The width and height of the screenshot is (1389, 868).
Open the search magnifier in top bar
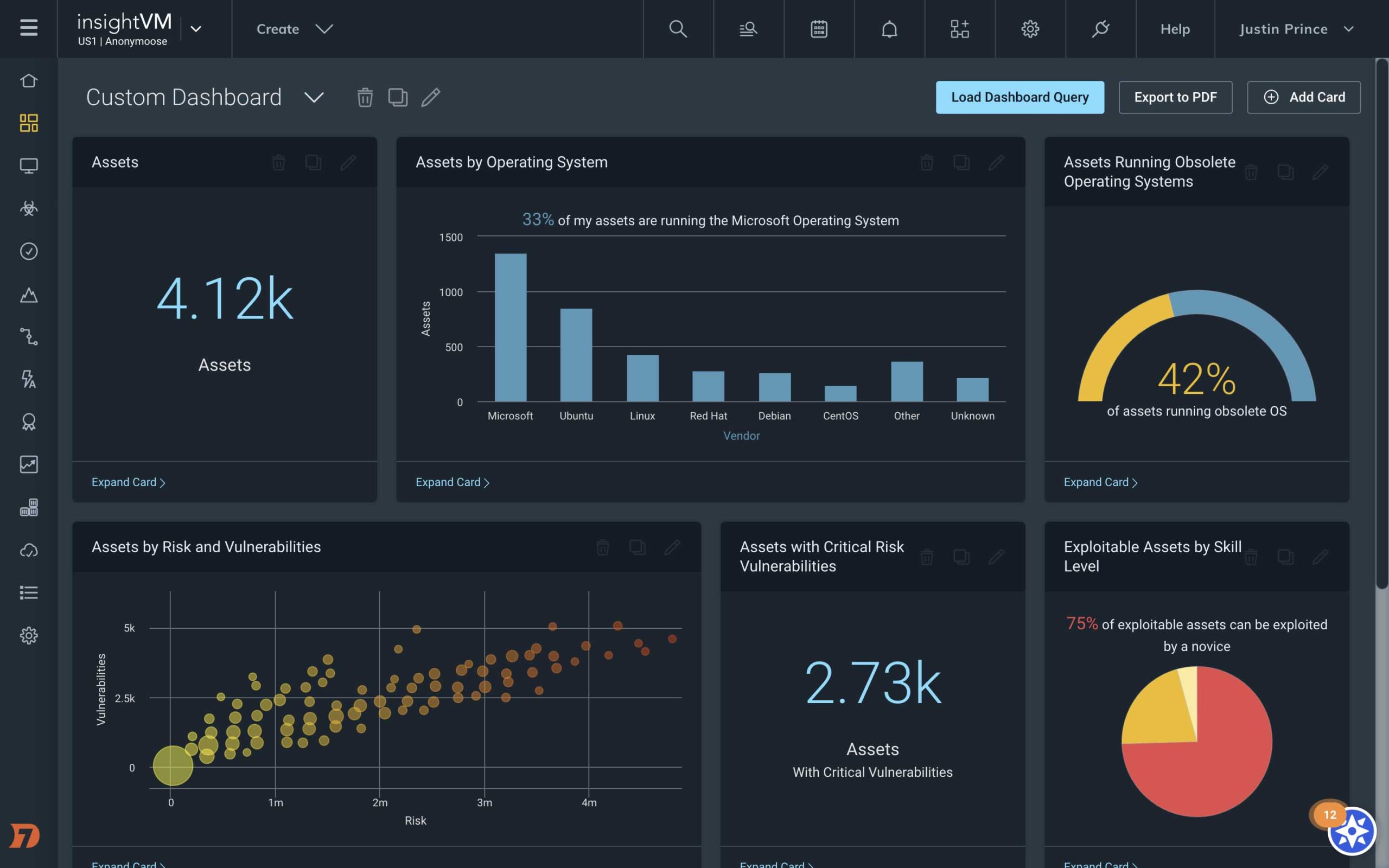(x=678, y=29)
